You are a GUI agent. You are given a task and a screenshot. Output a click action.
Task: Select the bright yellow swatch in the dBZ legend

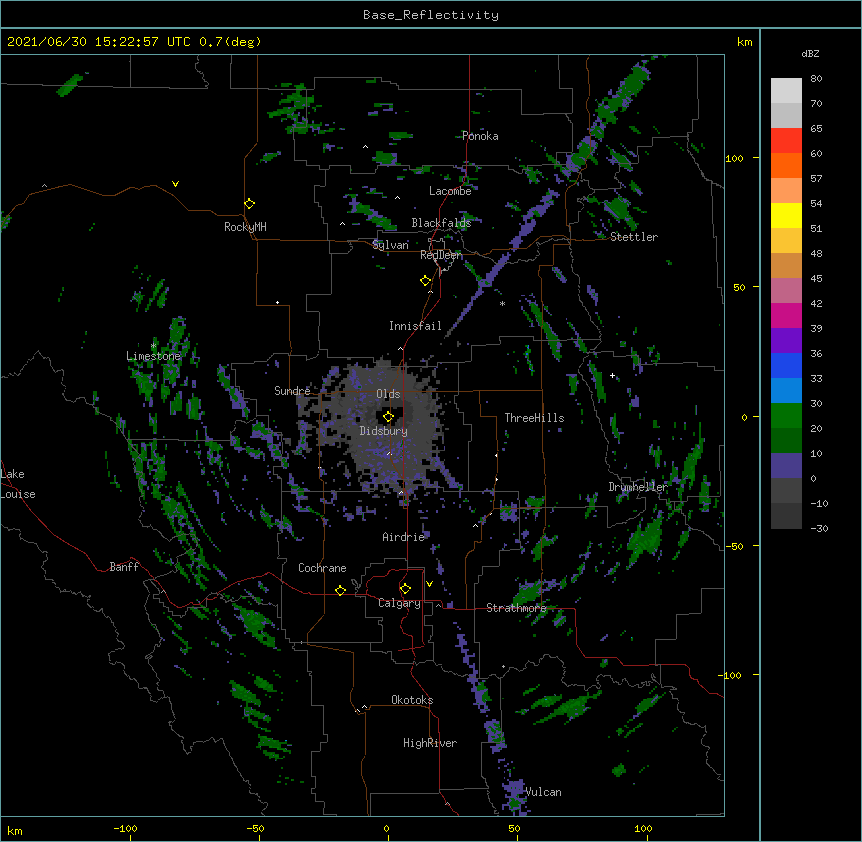(786, 215)
